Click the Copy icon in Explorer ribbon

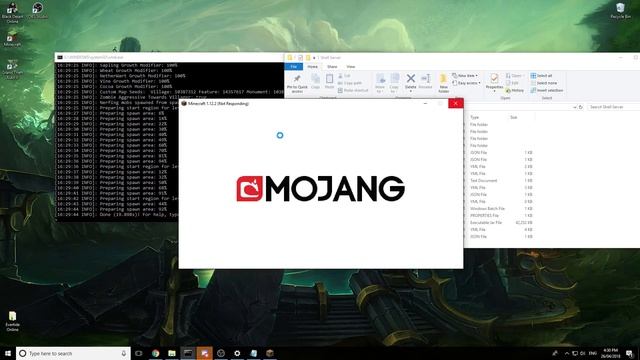coord(316,82)
